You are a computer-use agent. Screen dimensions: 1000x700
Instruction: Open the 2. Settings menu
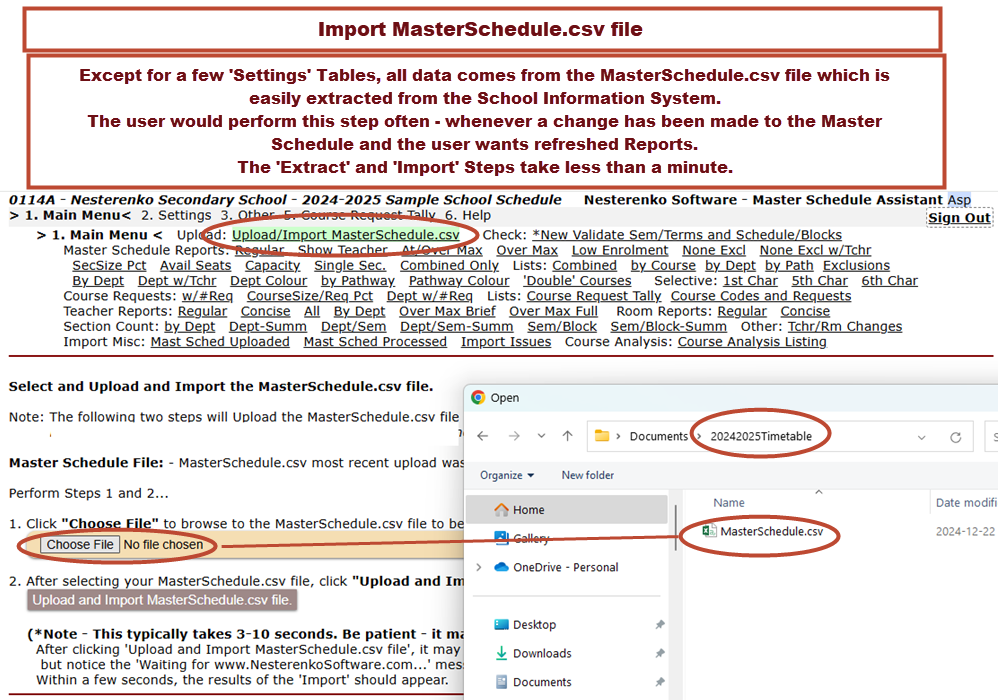[176, 215]
